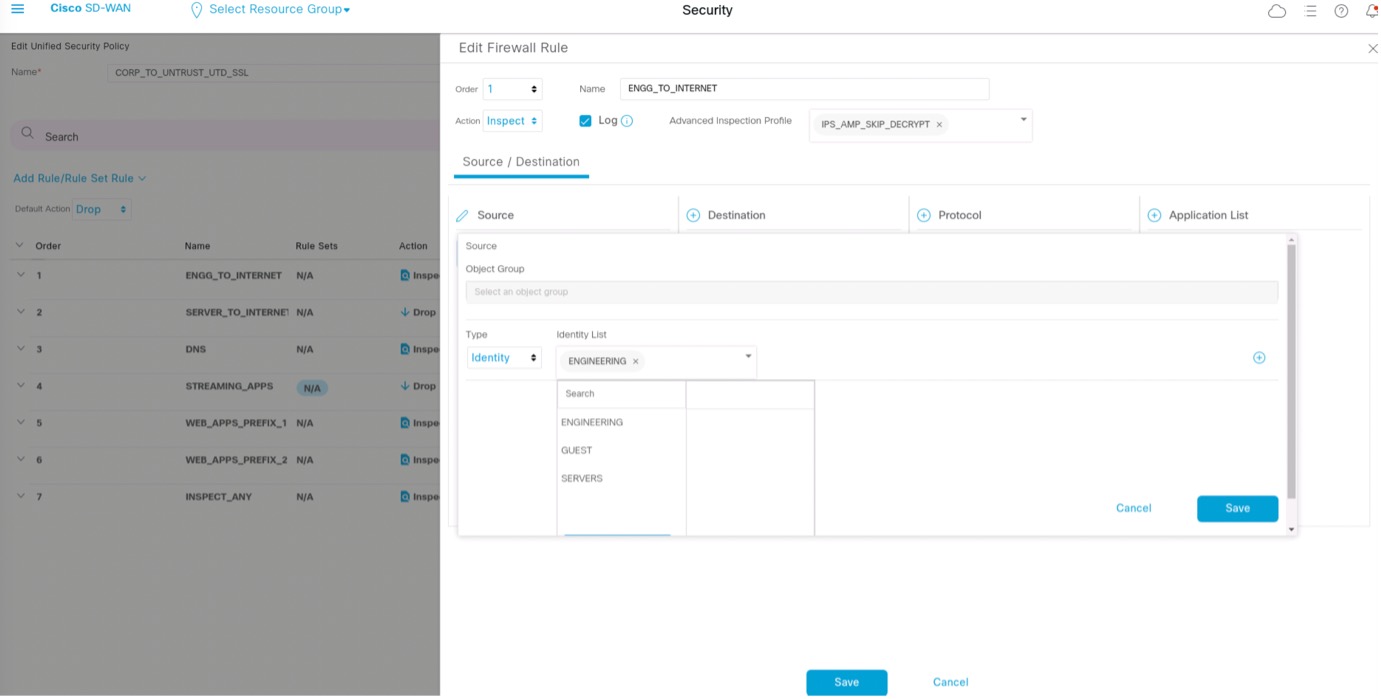
Task: Open the notifications bell with red badge
Action: pos(1371,11)
